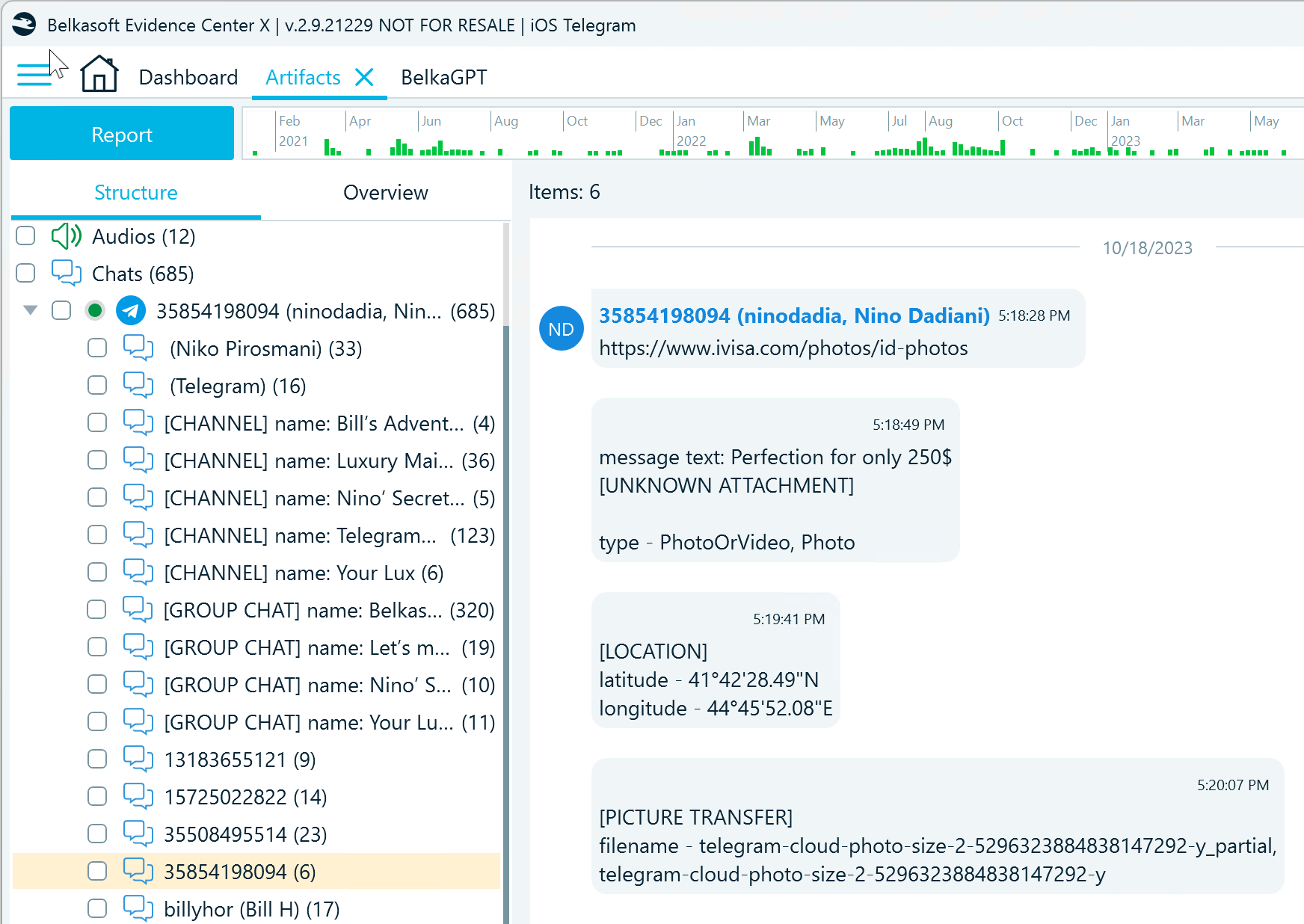Check the Audios (12) checkbox

[25, 236]
